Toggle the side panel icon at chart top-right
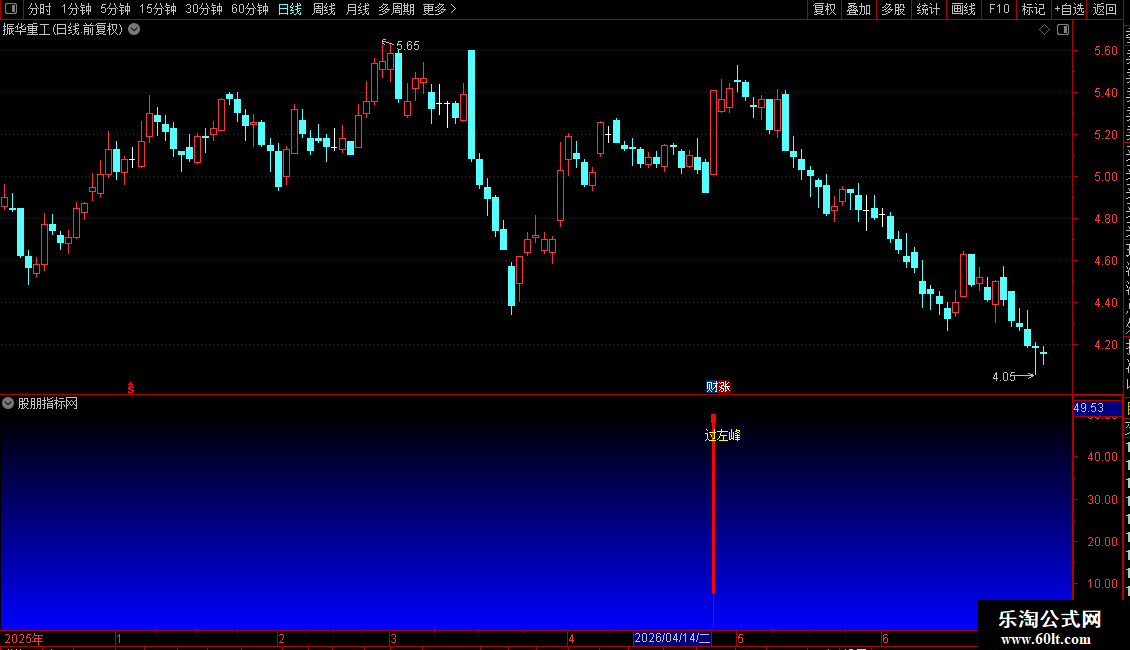This screenshot has height=650, width=1130. click(1063, 30)
